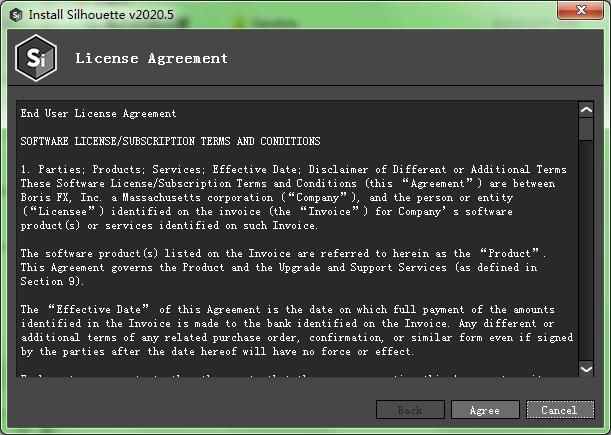Screen dimensions: 611x435
Task: Click the Install Silhouette v2020.5 title text
Action: click(x=101, y=15)
